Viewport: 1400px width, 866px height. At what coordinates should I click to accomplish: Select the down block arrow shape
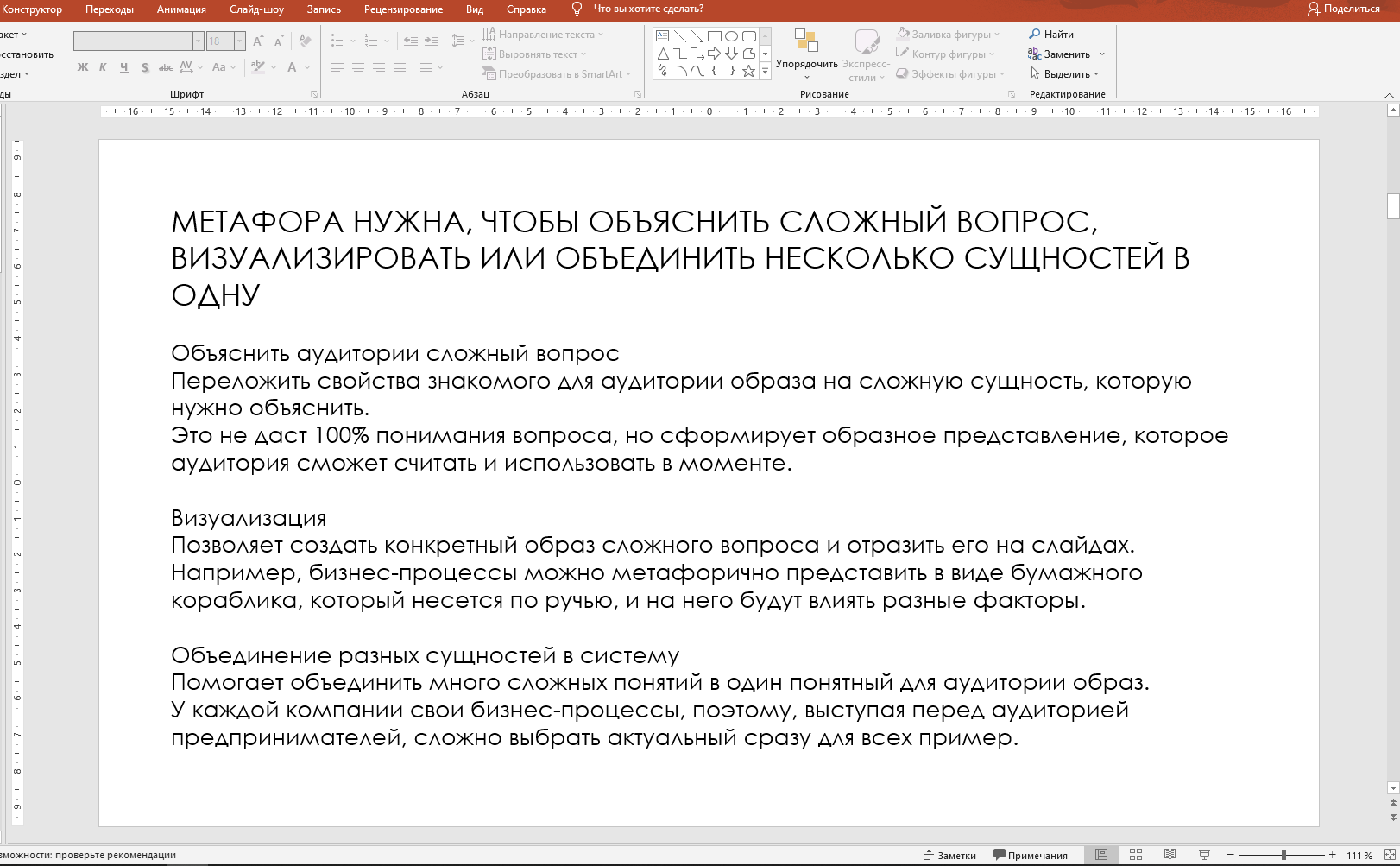pos(732,54)
